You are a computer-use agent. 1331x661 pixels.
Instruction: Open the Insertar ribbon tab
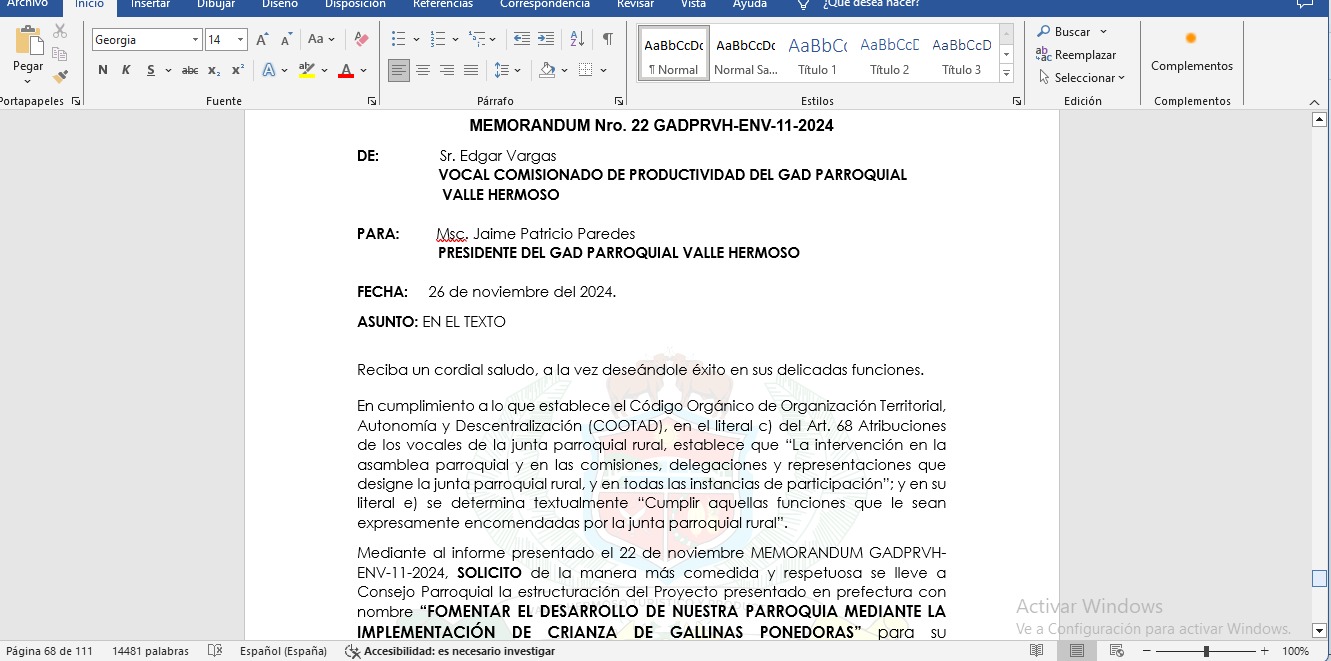150,4
